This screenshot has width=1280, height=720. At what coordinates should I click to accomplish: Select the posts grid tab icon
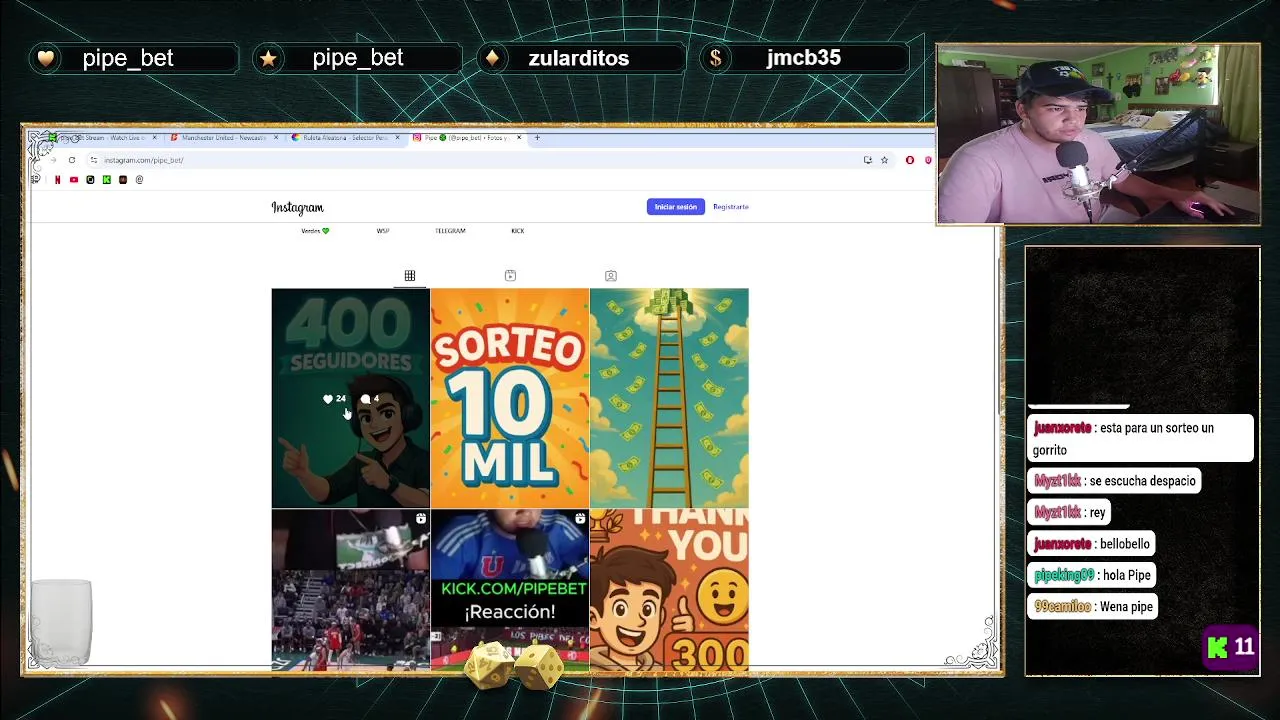(409, 276)
